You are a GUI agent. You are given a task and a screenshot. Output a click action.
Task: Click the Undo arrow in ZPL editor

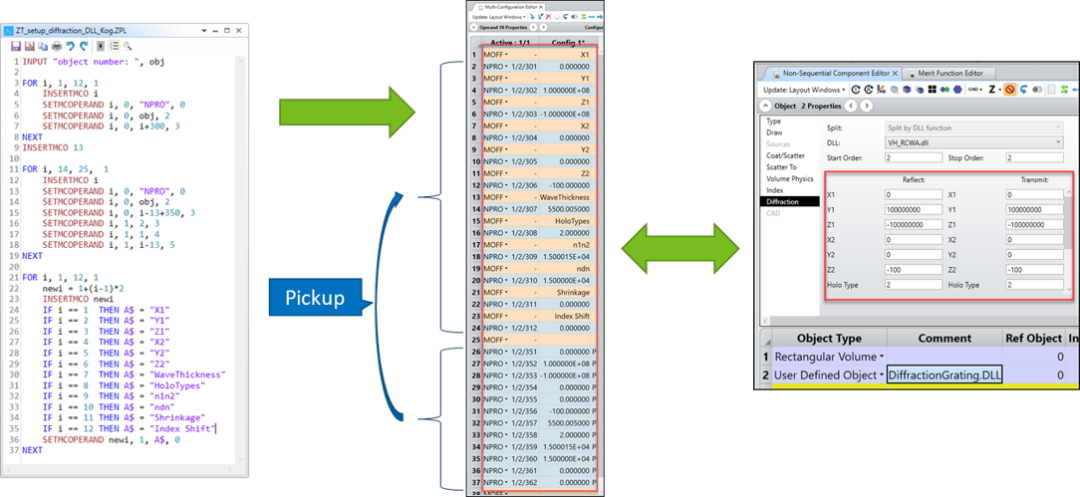pyautogui.click(x=70, y=46)
